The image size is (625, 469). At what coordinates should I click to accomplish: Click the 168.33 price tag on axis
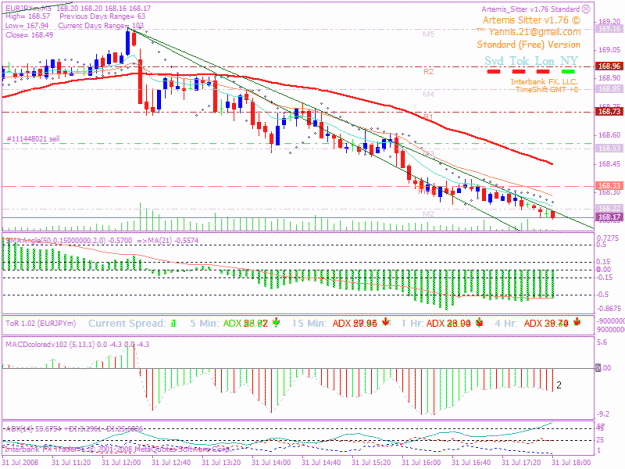(609, 186)
